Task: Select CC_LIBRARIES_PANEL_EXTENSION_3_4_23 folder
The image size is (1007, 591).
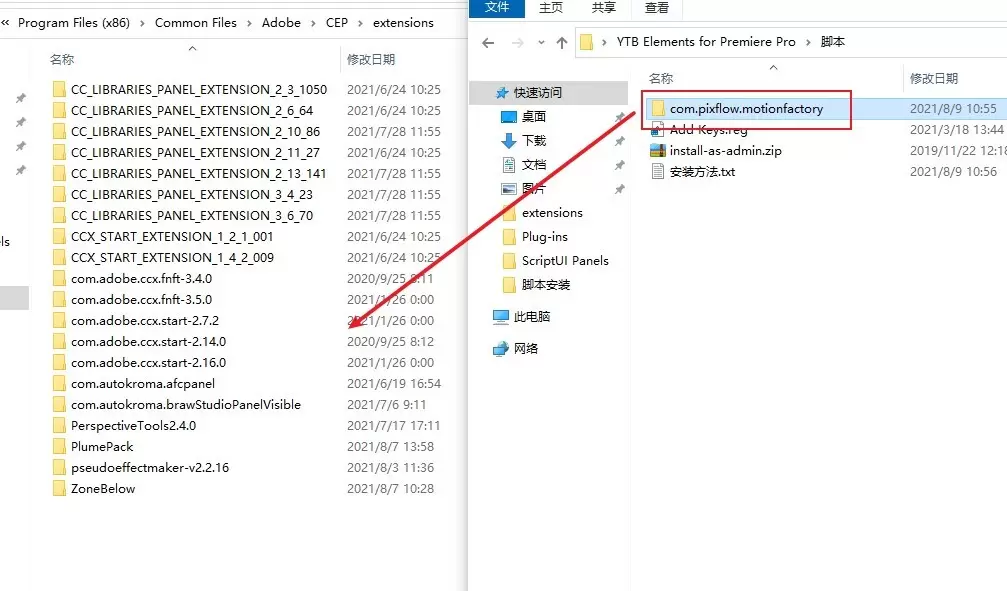Action: (183, 195)
